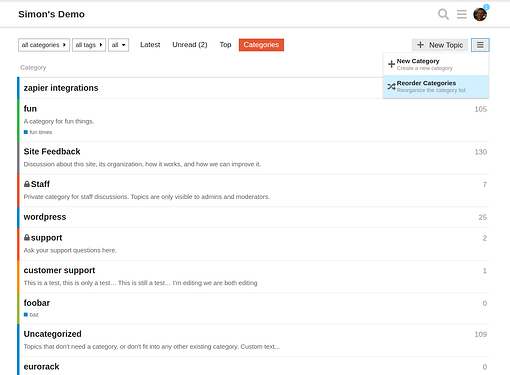Click the New Topic button
510x375 pixels.
point(440,45)
